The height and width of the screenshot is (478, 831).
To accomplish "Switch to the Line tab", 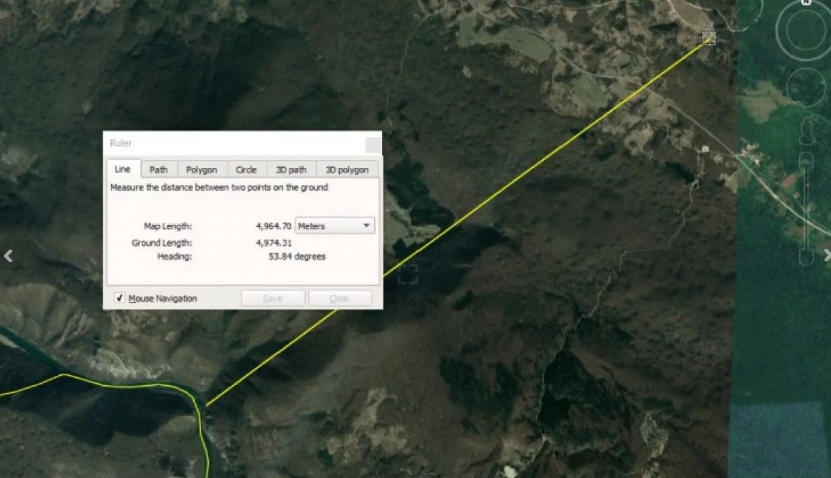I will (122, 170).
